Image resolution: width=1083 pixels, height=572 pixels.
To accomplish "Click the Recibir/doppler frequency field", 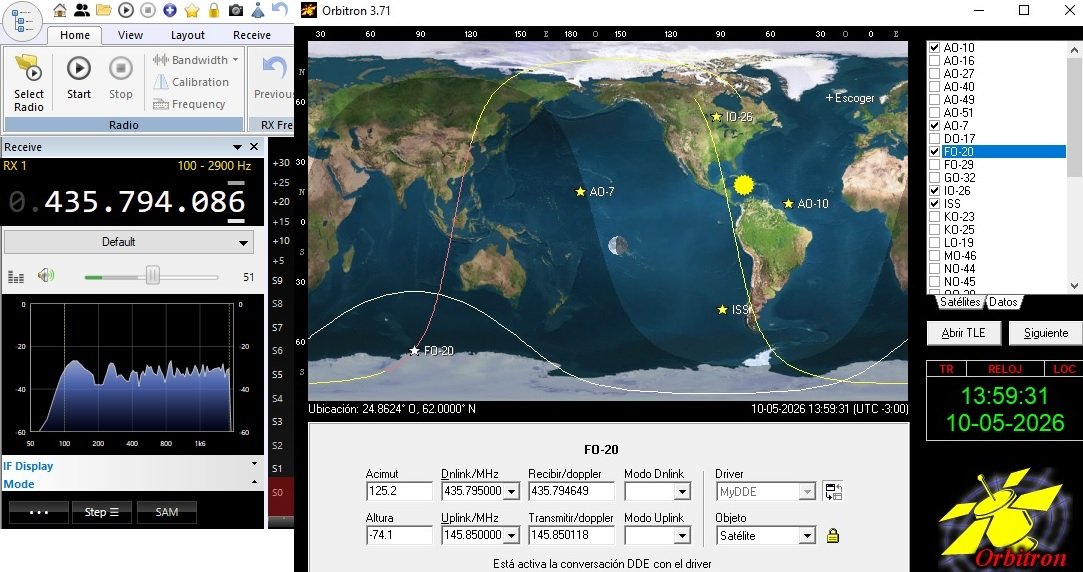I will tap(571, 492).
